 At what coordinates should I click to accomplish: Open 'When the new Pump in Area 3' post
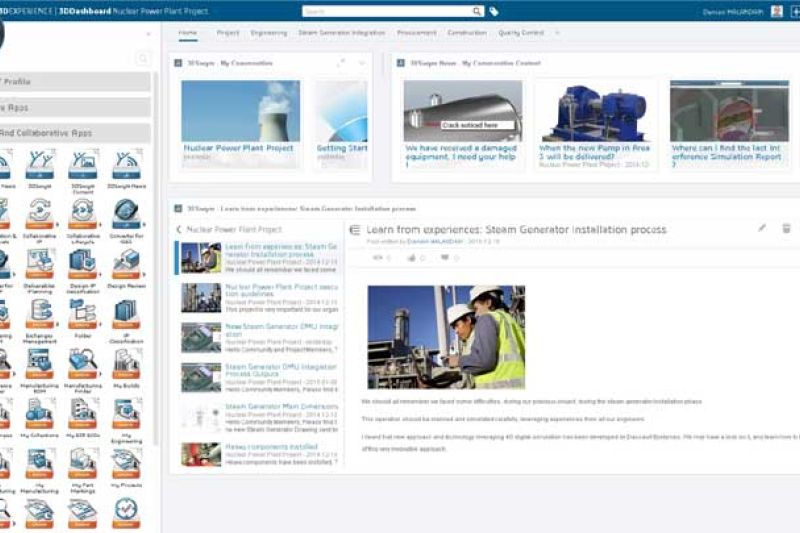coord(594,152)
